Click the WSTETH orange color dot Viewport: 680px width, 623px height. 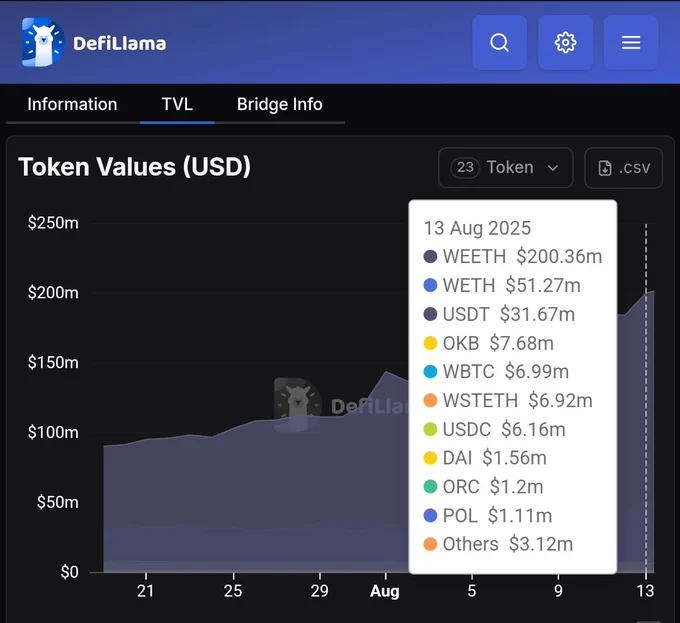[430, 400]
